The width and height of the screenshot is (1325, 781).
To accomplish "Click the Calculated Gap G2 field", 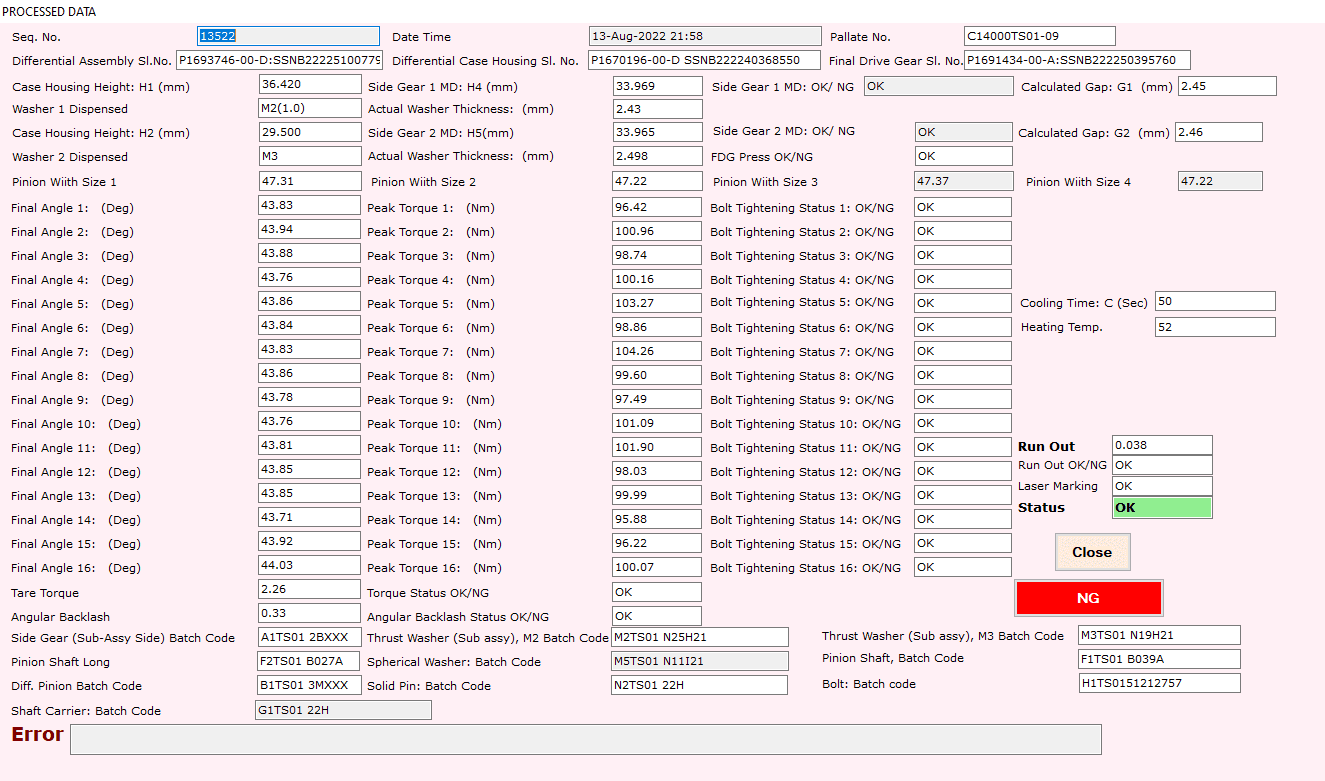I will [x=1219, y=132].
